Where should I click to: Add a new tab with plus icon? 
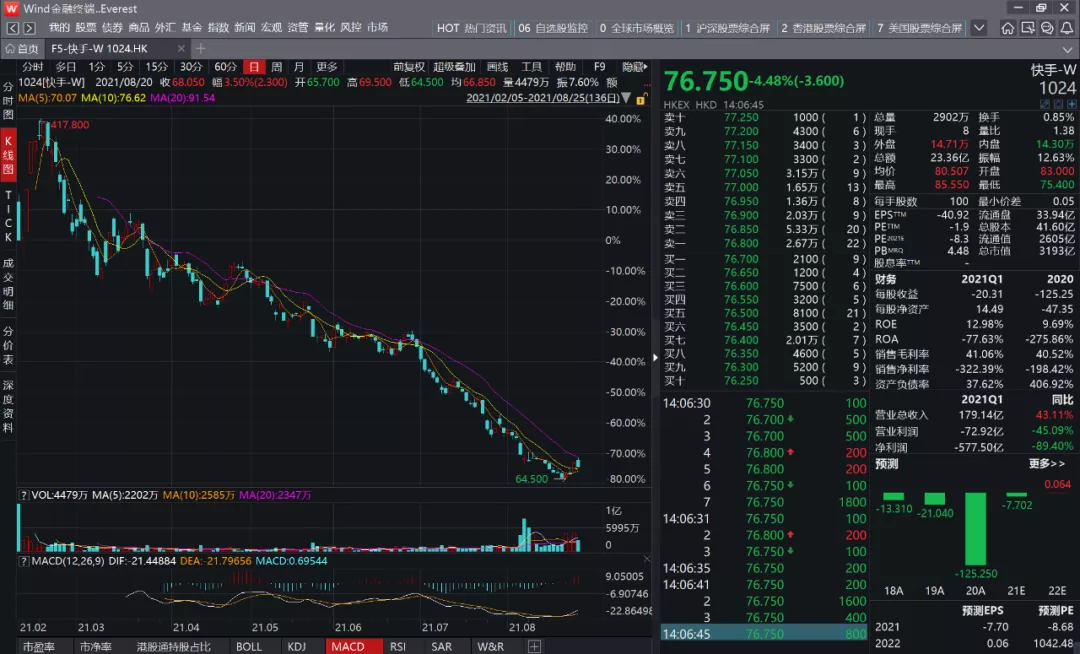[201, 48]
